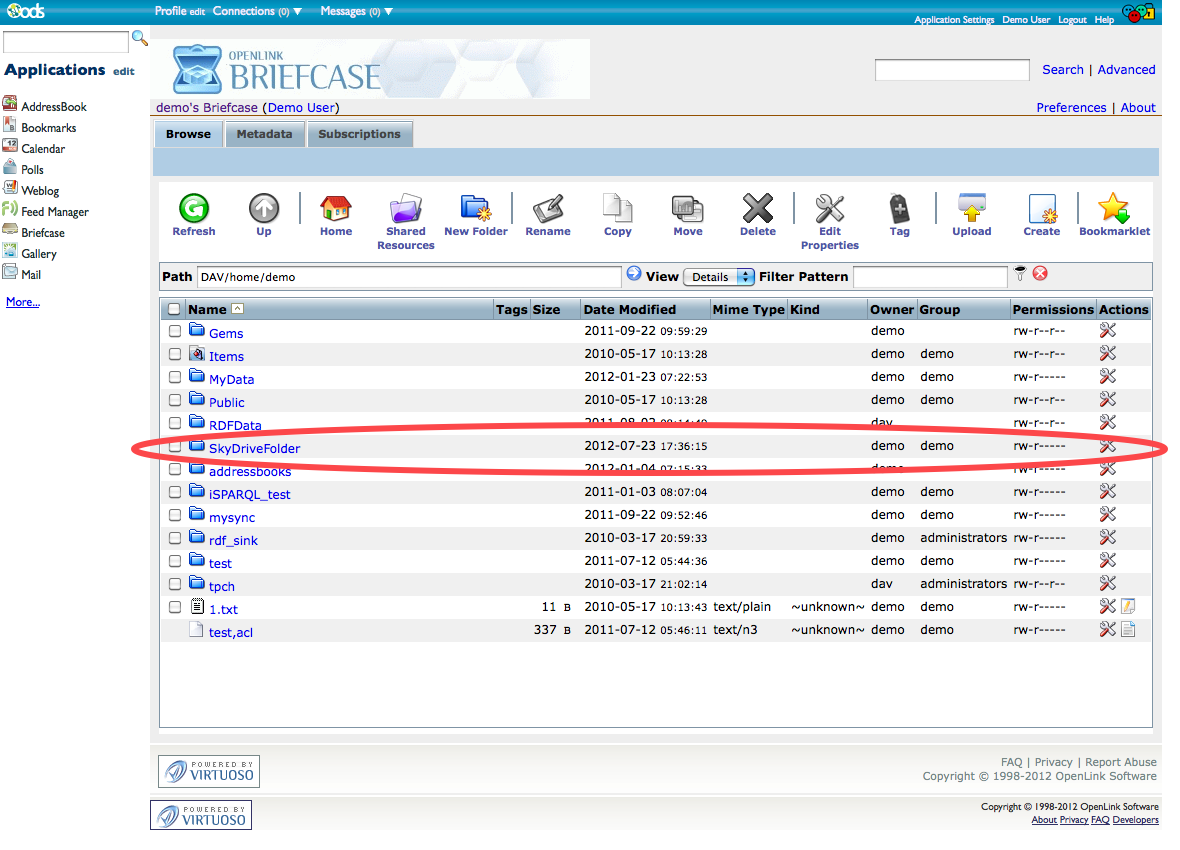Image resolution: width=1180 pixels, height=850 pixels.
Task: Expand the Messages dropdown
Action: point(356,11)
